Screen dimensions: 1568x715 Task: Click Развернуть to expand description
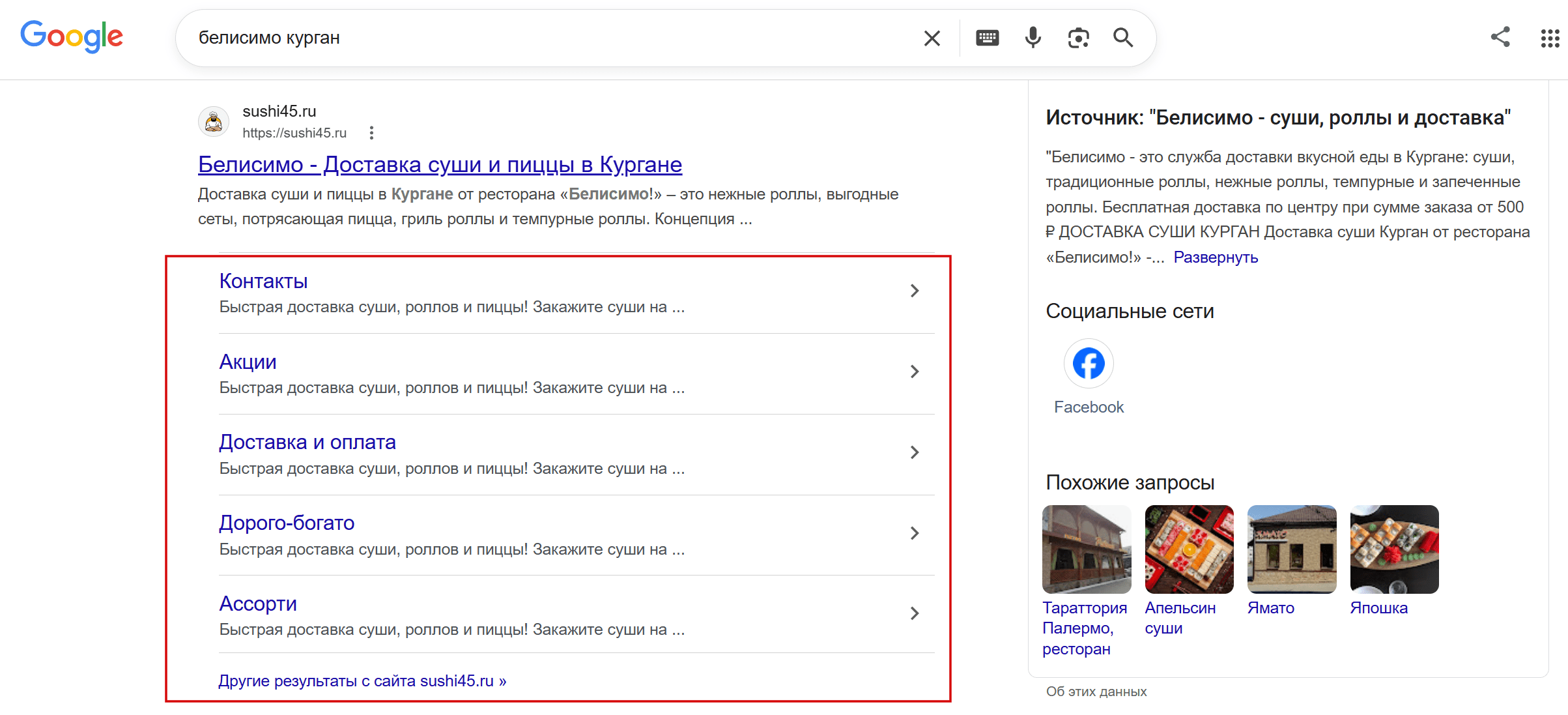1216,257
